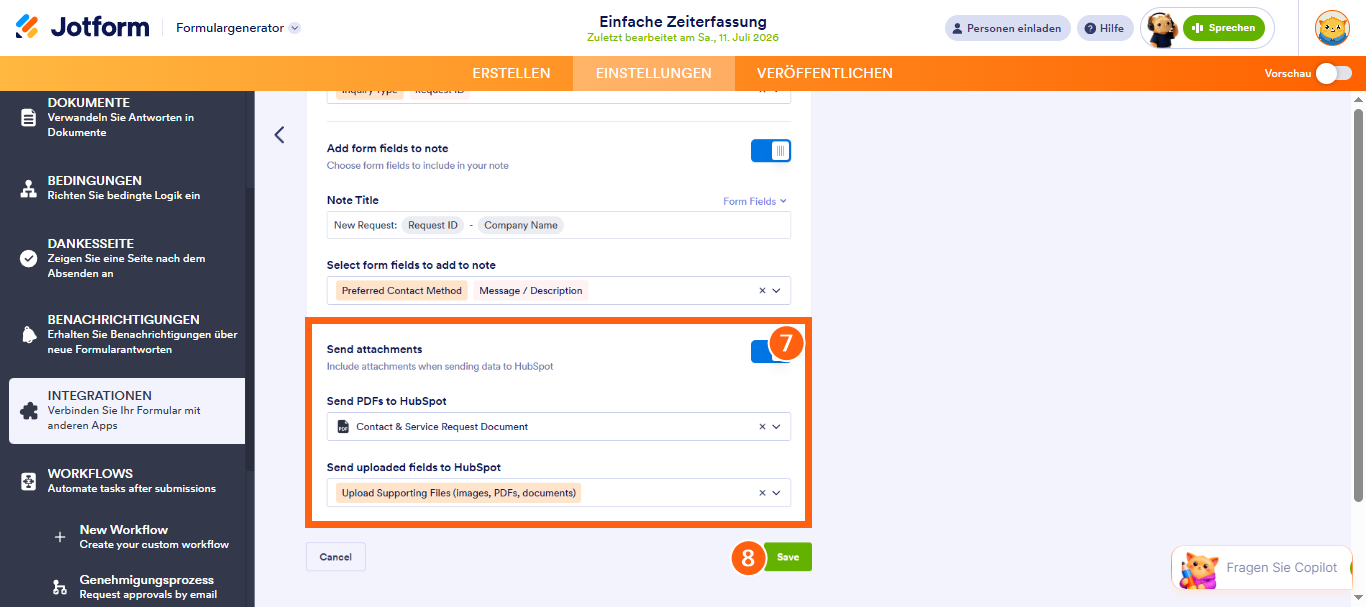
Task: Click the Cancel button
Action: click(x=336, y=557)
